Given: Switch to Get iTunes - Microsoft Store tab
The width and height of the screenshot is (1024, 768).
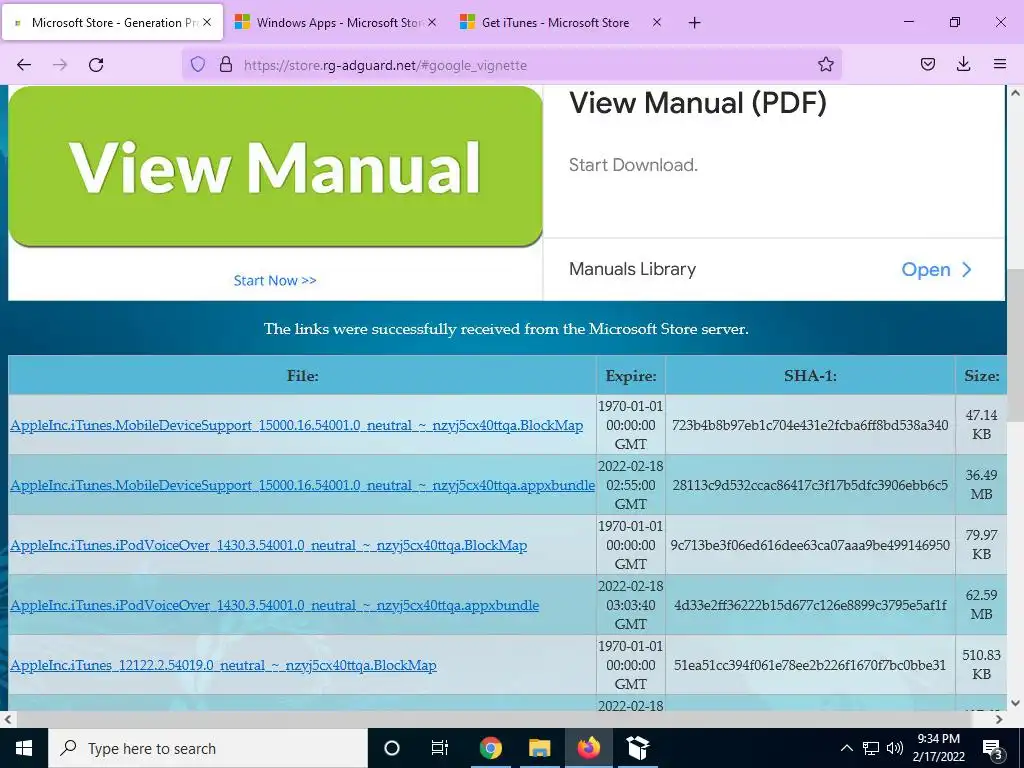Looking at the screenshot, I should pos(562,22).
